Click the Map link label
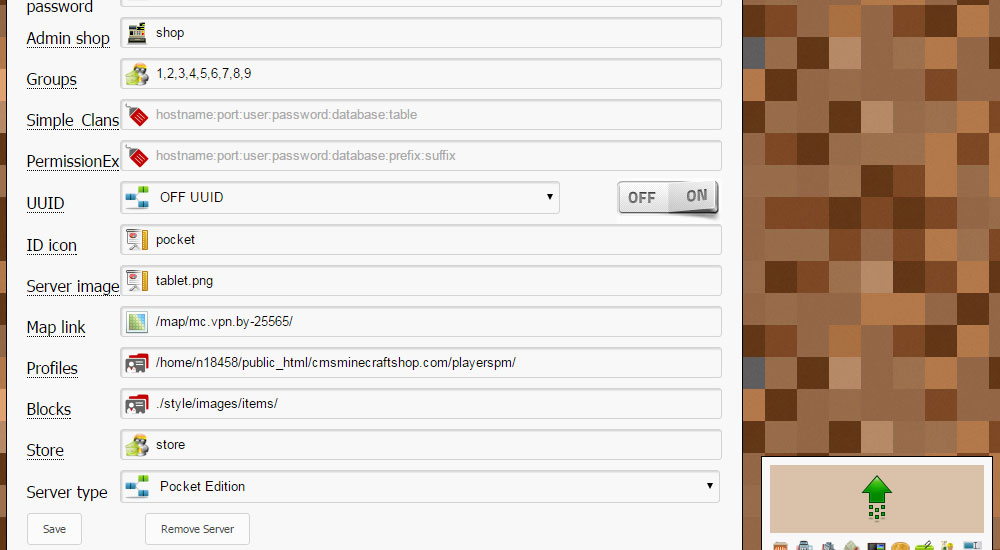This screenshot has width=1000, height=550. coord(56,328)
